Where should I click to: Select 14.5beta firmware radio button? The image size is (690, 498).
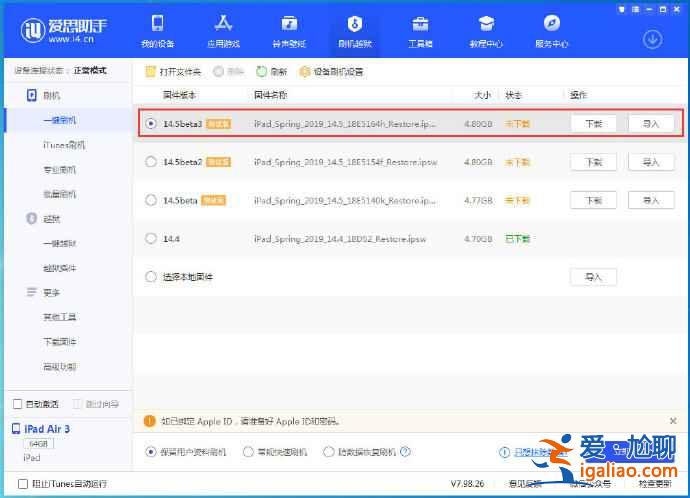pyautogui.click(x=151, y=200)
